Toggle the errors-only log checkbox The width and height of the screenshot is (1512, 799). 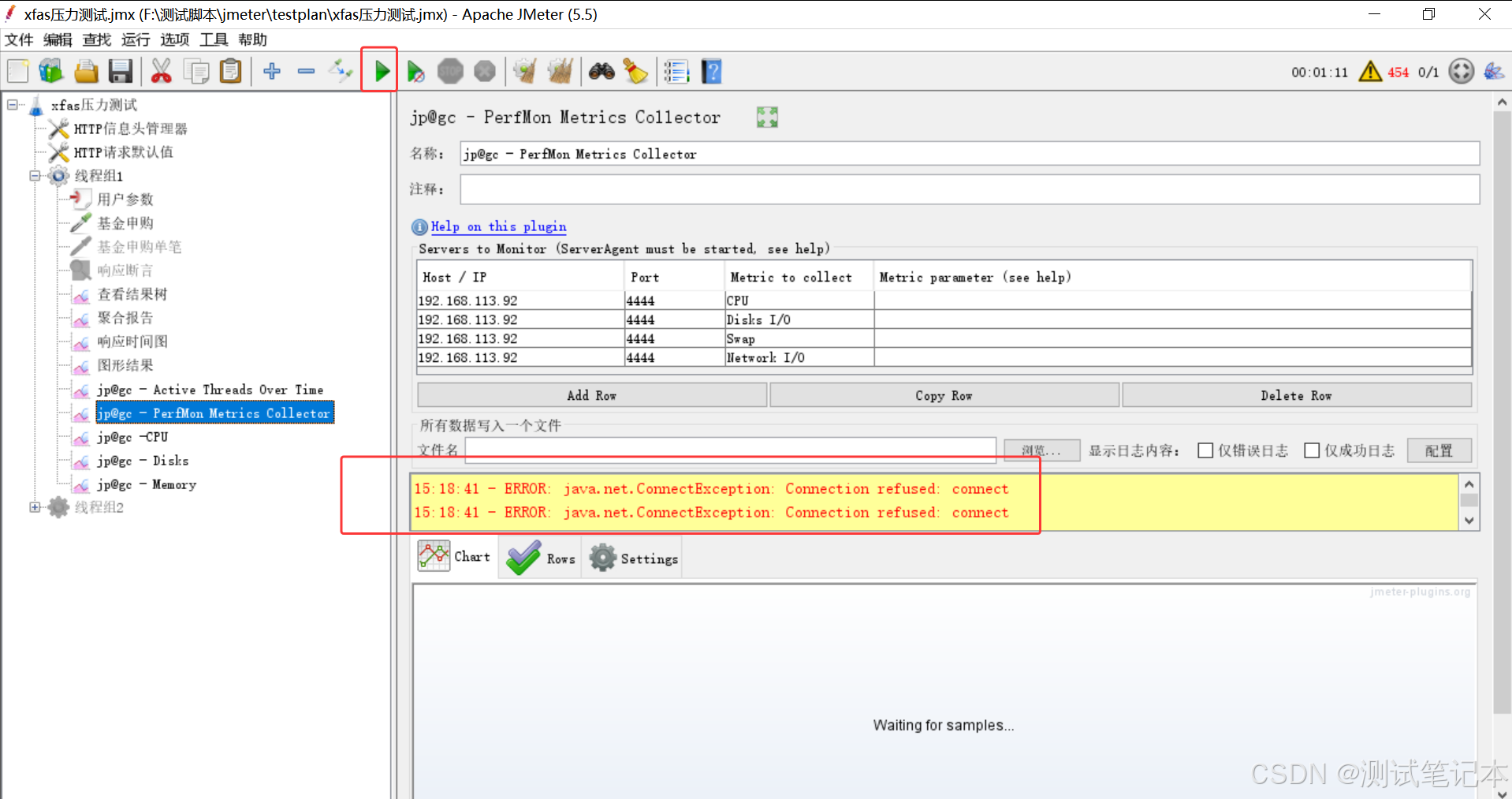pos(1205,450)
